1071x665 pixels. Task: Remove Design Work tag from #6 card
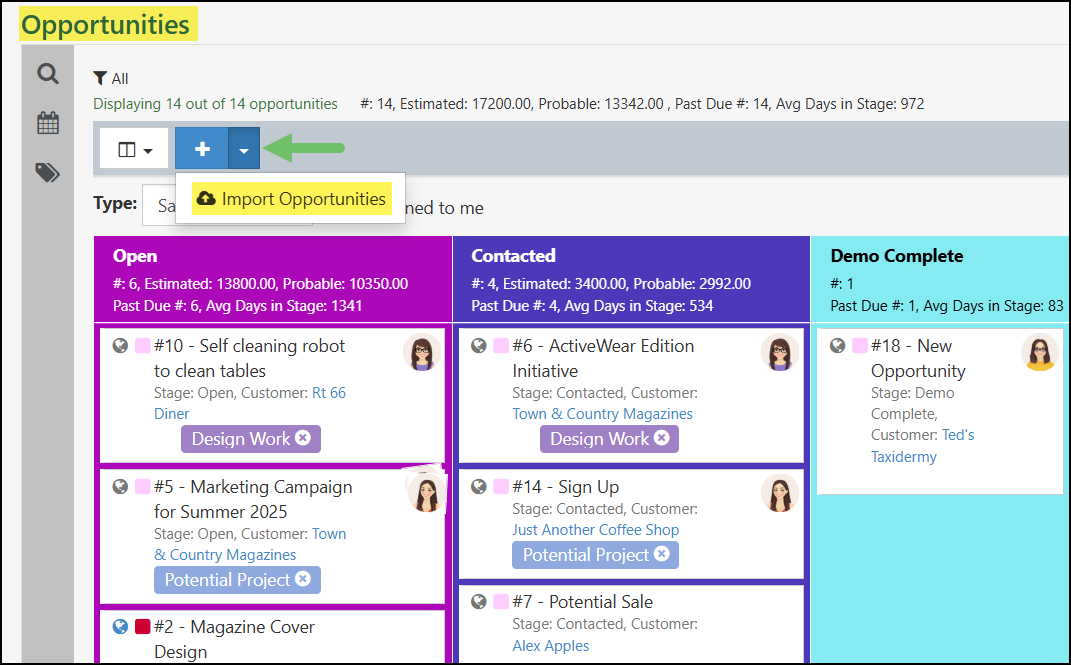pos(662,438)
